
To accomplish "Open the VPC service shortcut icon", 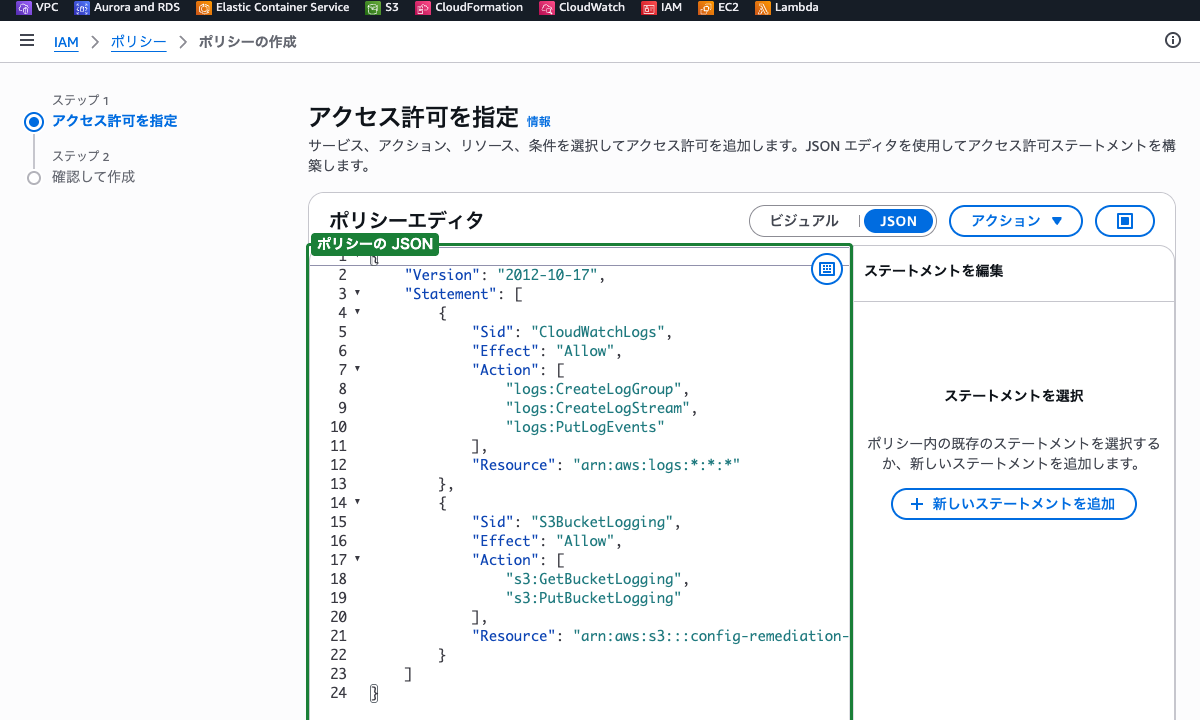I will pyautogui.click(x=23, y=8).
